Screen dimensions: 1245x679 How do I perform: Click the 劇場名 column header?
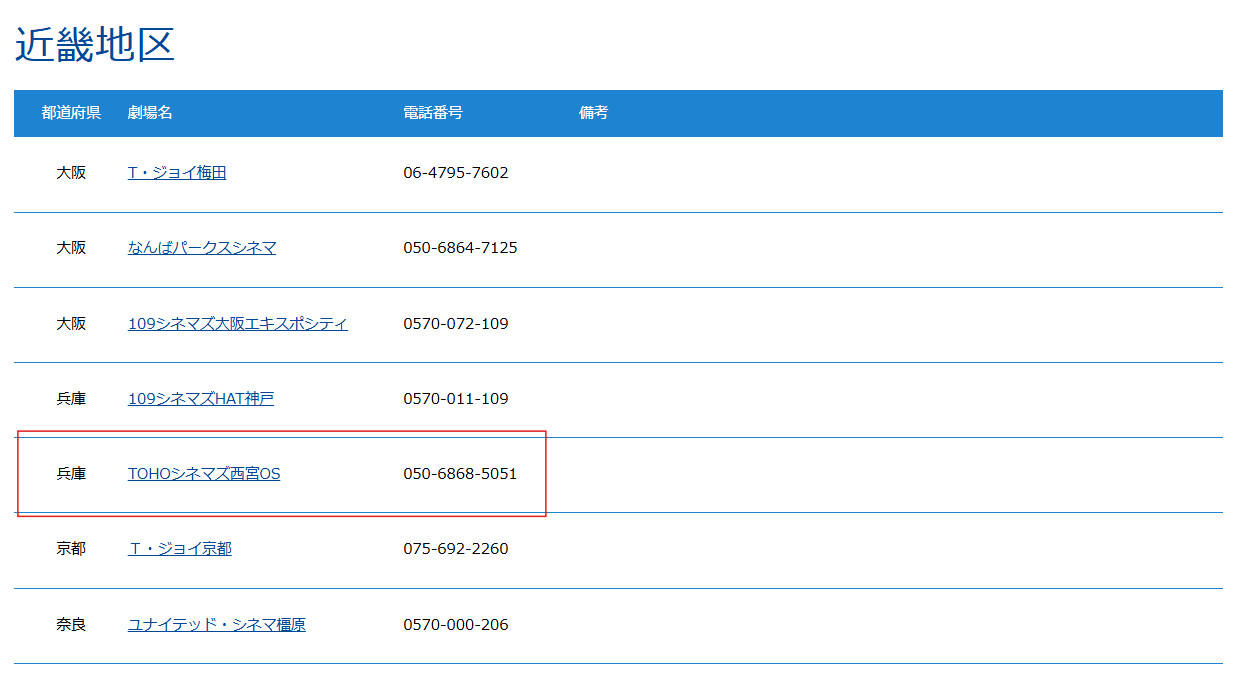(x=150, y=113)
